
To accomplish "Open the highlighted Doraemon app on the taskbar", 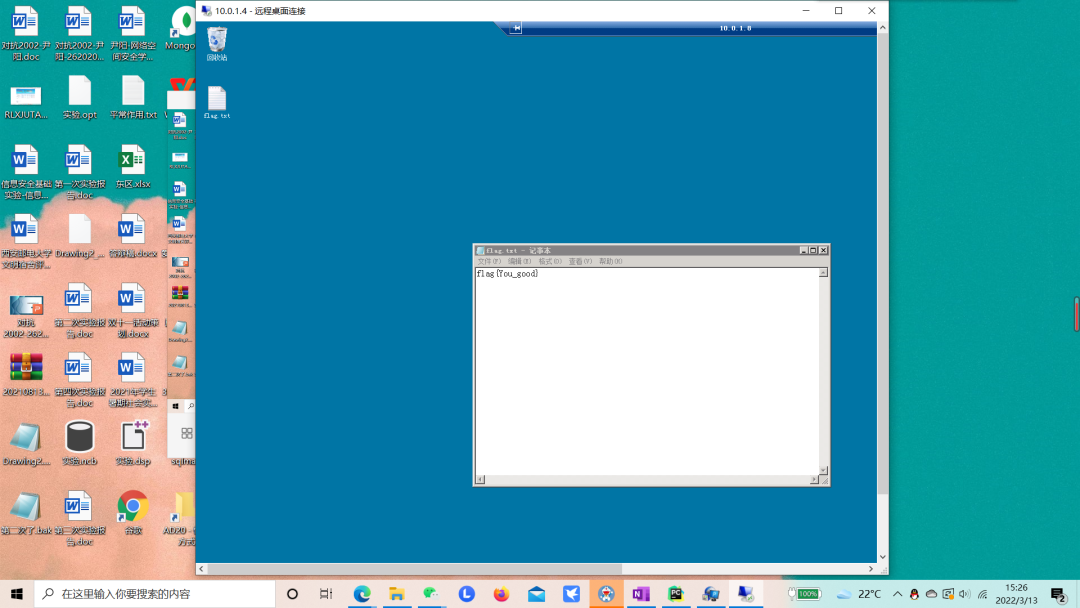I will click(x=606, y=594).
